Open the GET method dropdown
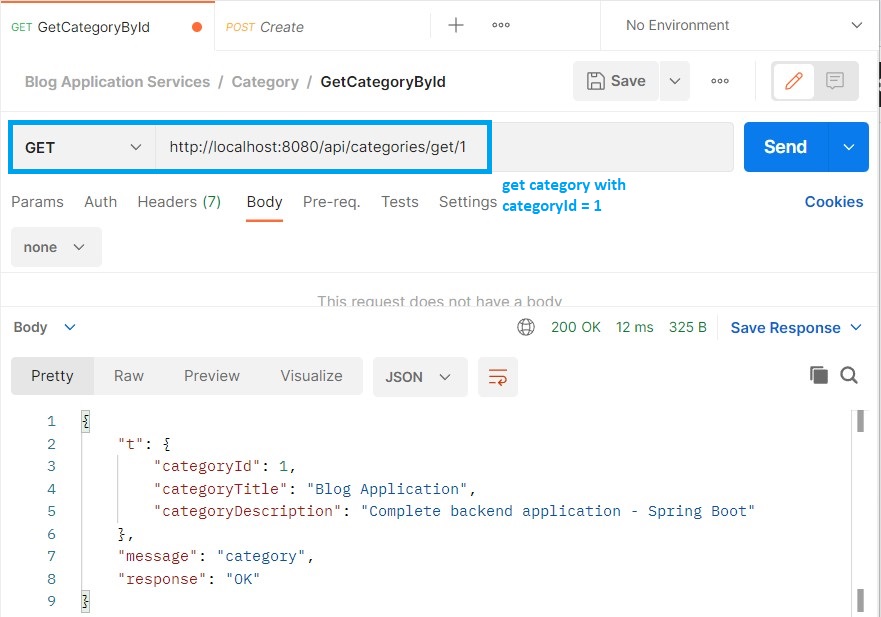This screenshot has height=617, width=881. pos(80,146)
